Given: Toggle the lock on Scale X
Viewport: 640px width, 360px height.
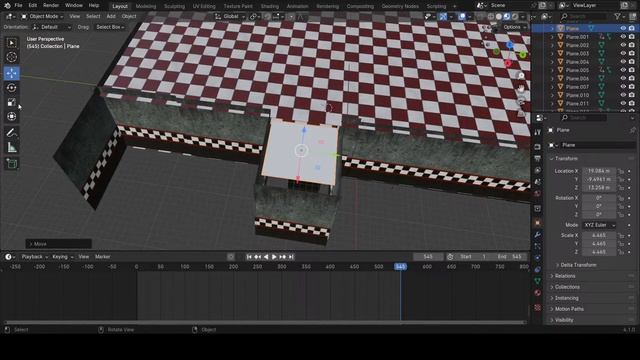Looking at the screenshot, I should tap(621, 236).
